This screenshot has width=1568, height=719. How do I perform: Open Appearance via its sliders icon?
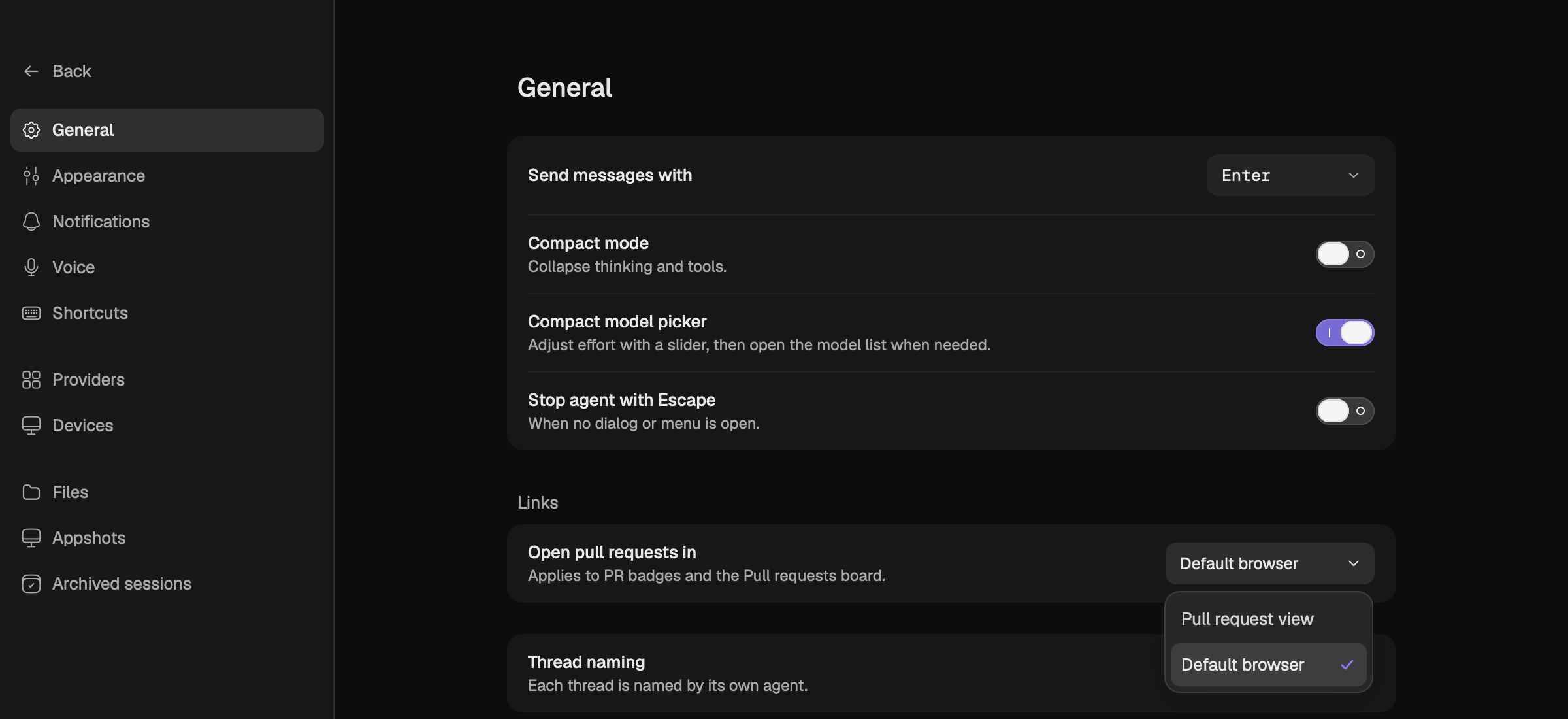tap(31, 176)
